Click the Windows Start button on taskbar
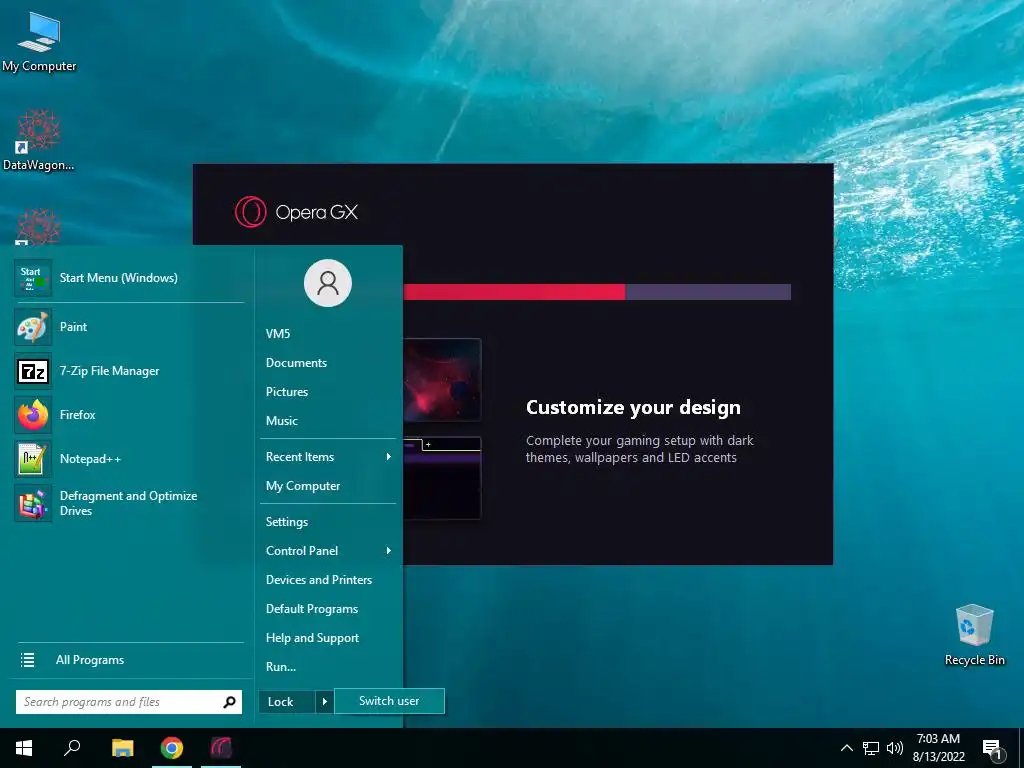Image resolution: width=1024 pixels, height=768 pixels. [x=24, y=748]
